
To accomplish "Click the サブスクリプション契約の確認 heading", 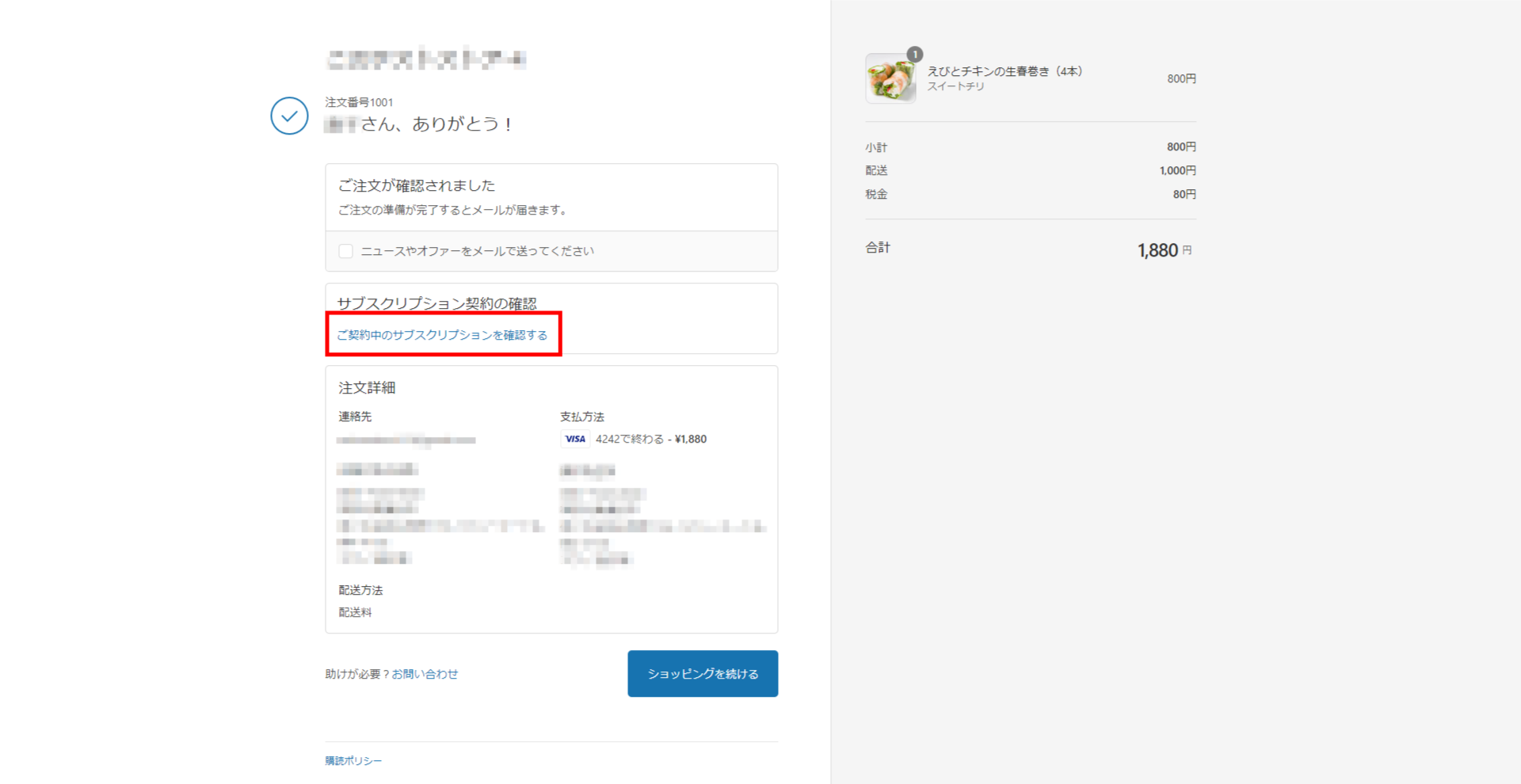I will tap(437, 303).
